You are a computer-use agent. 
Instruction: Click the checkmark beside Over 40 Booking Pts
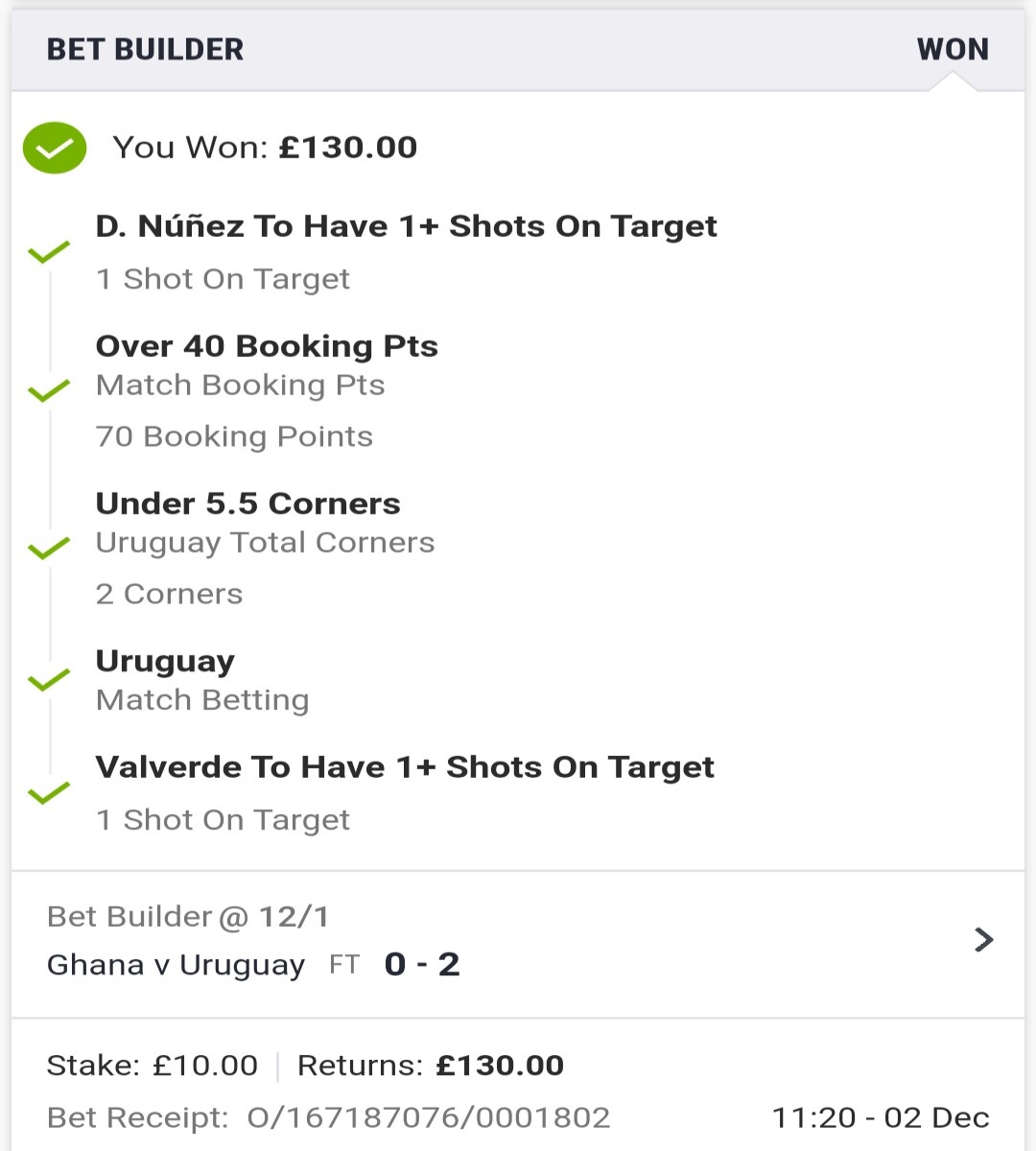pos(49,390)
